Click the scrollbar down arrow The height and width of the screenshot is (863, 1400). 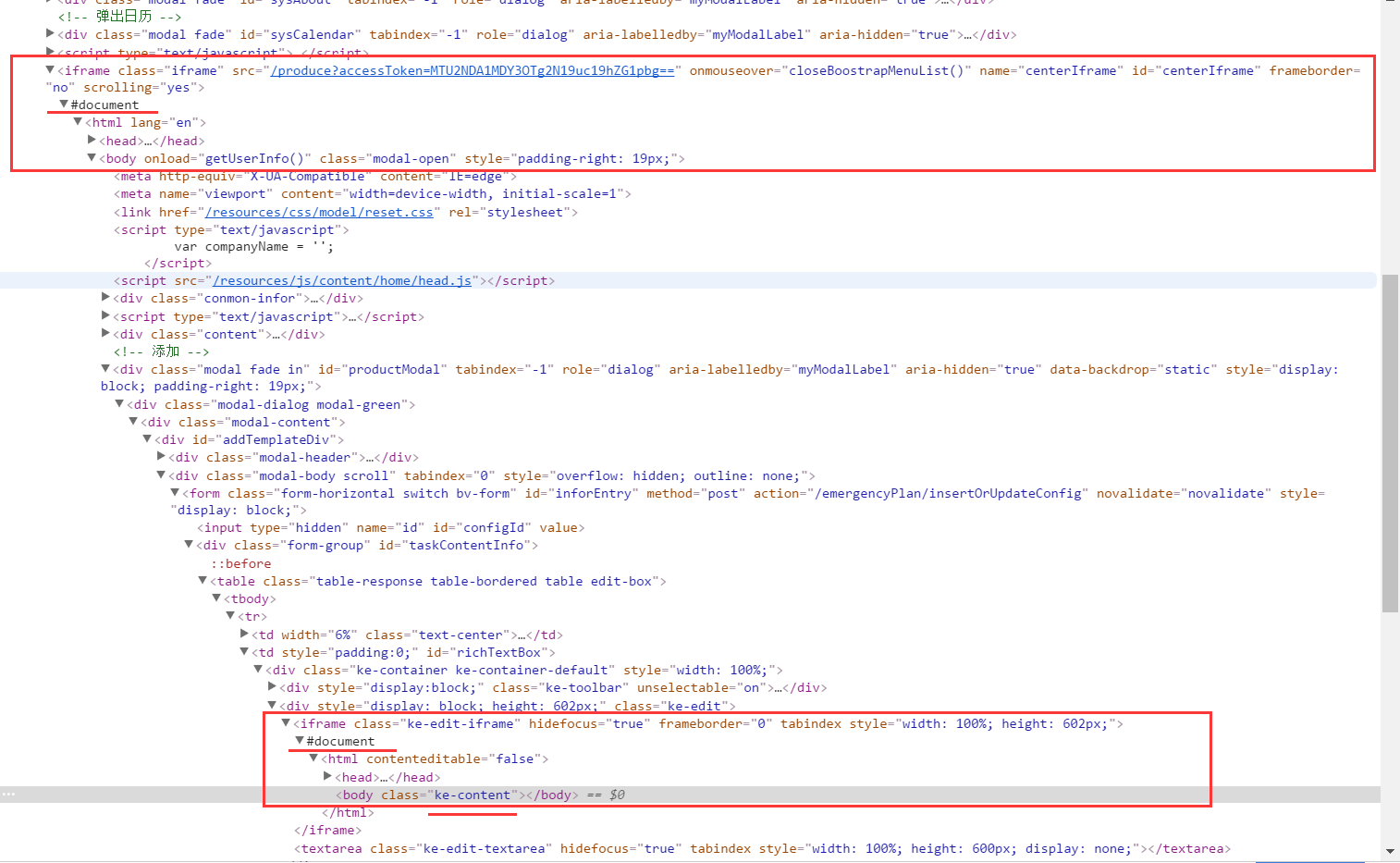point(1391,851)
